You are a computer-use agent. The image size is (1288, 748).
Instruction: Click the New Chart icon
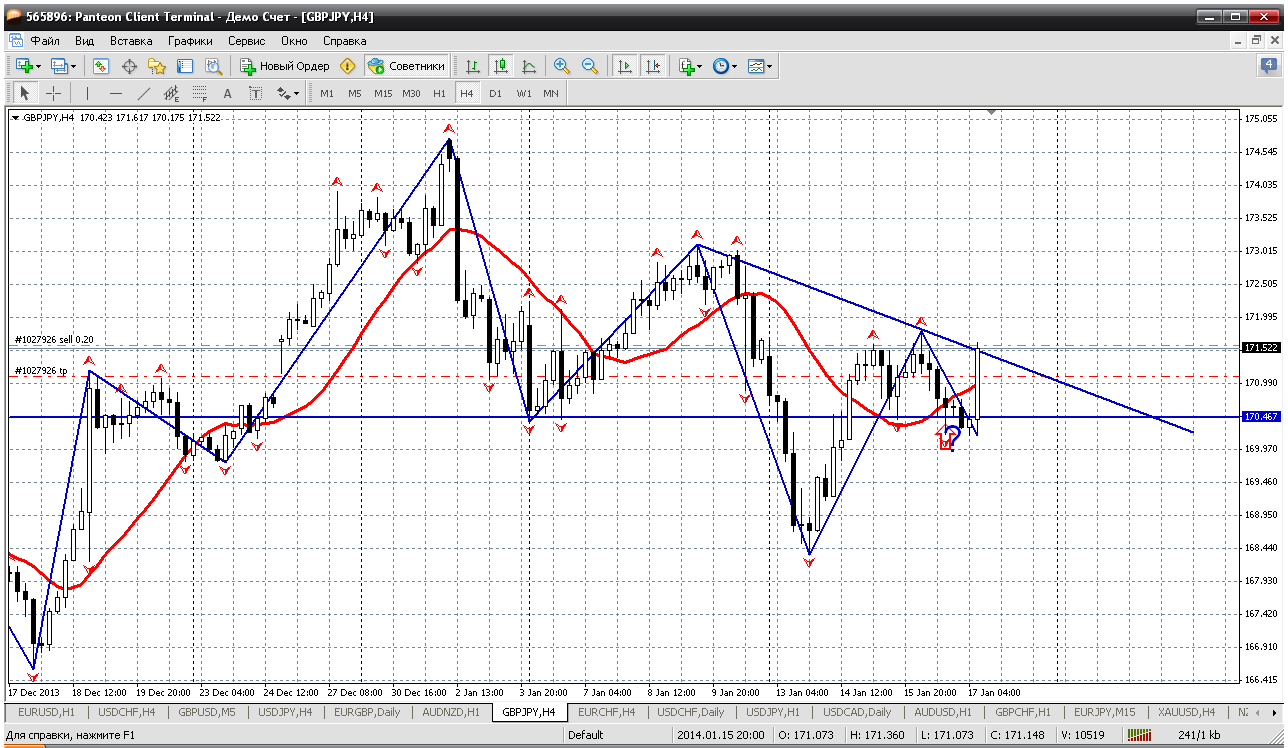(24, 66)
